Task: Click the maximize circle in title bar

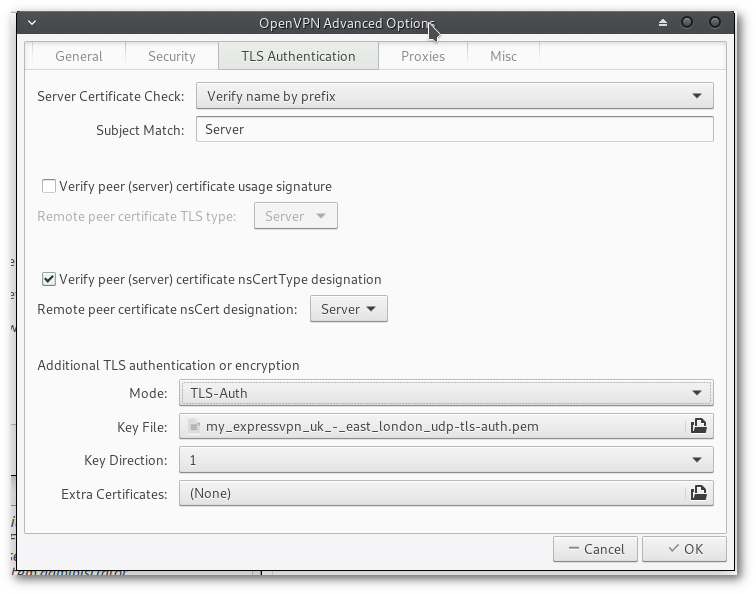Action: point(687,23)
